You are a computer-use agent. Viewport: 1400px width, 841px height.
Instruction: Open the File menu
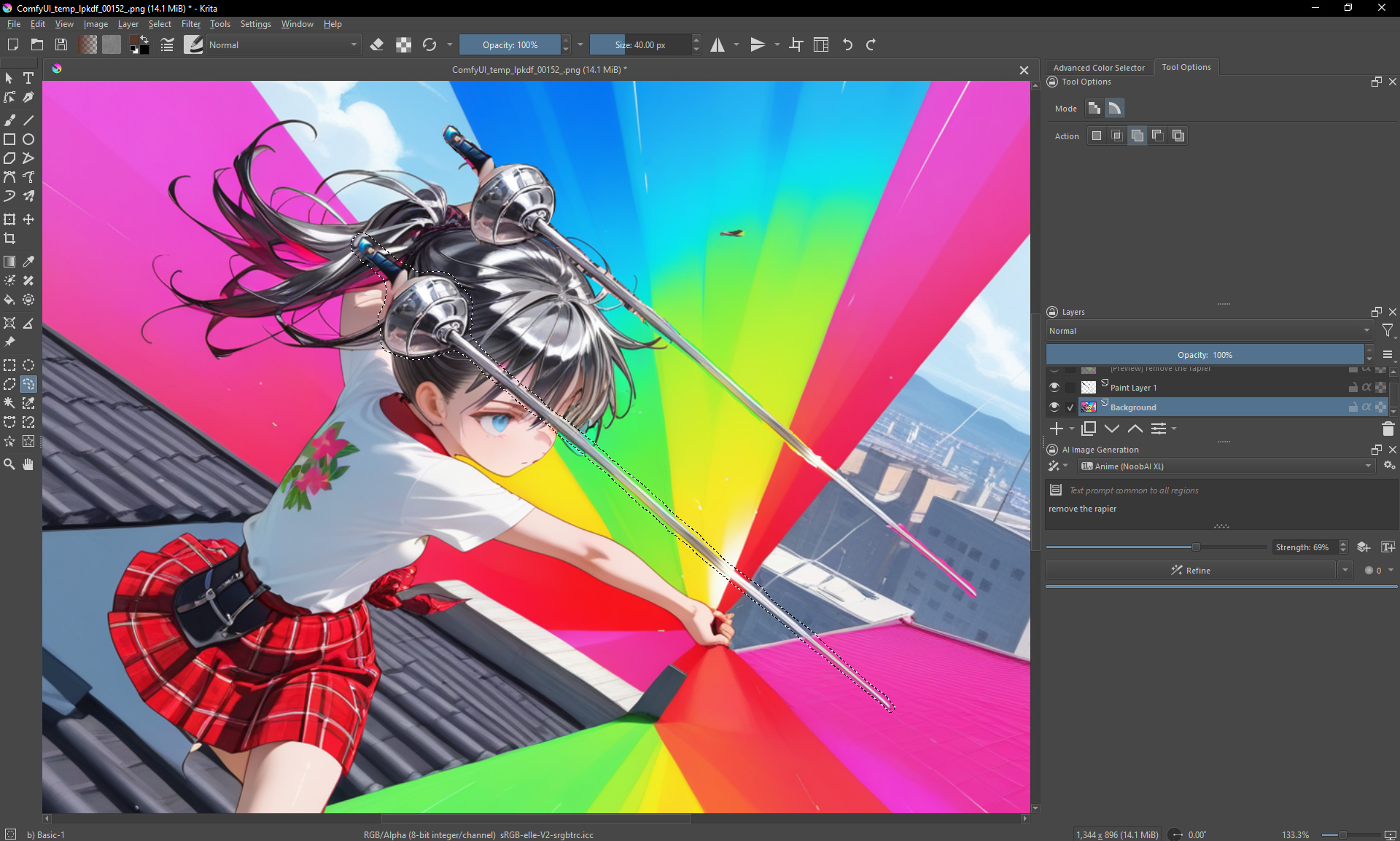(x=14, y=24)
